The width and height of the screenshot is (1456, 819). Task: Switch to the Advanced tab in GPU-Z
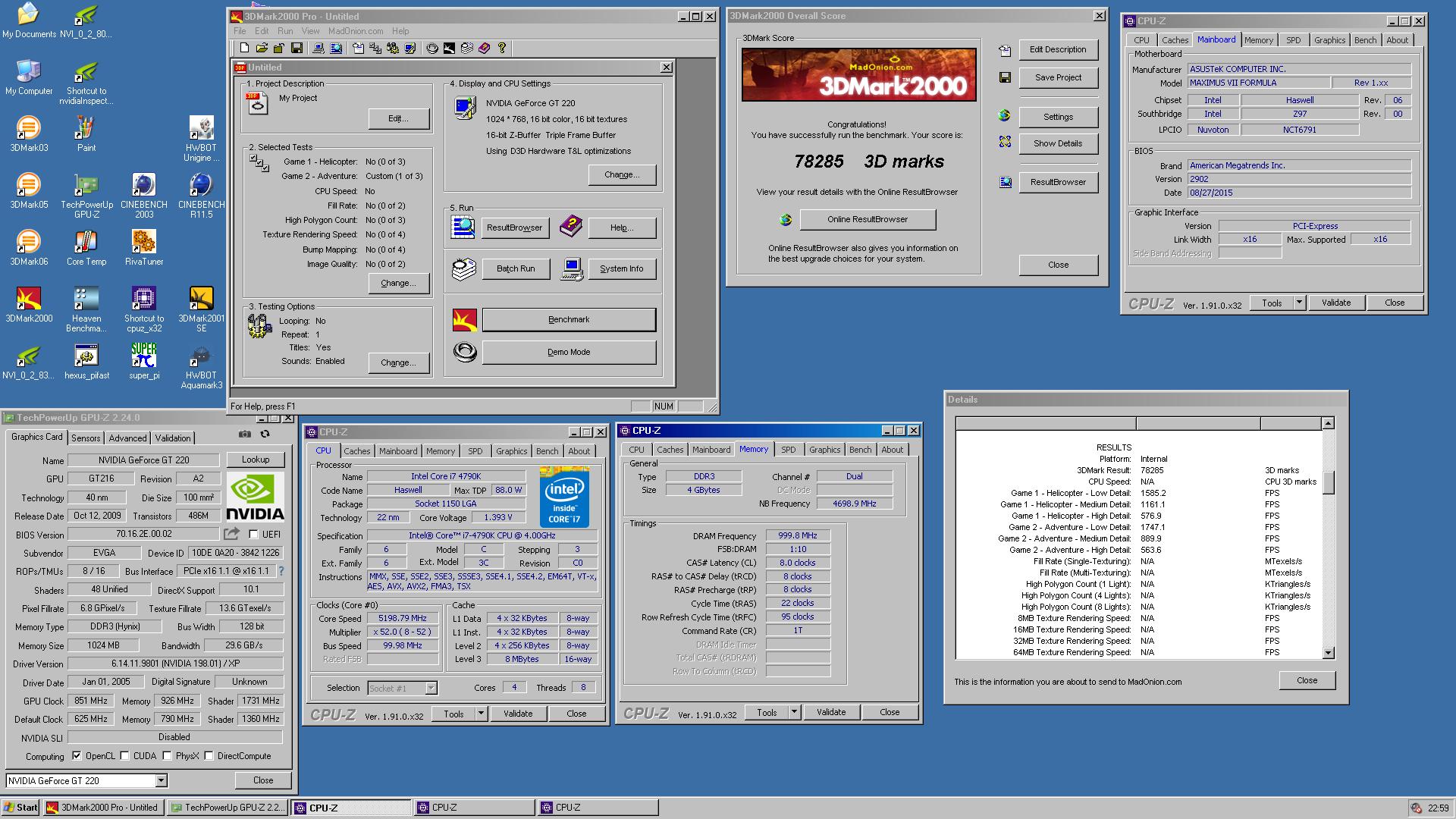[x=127, y=438]
